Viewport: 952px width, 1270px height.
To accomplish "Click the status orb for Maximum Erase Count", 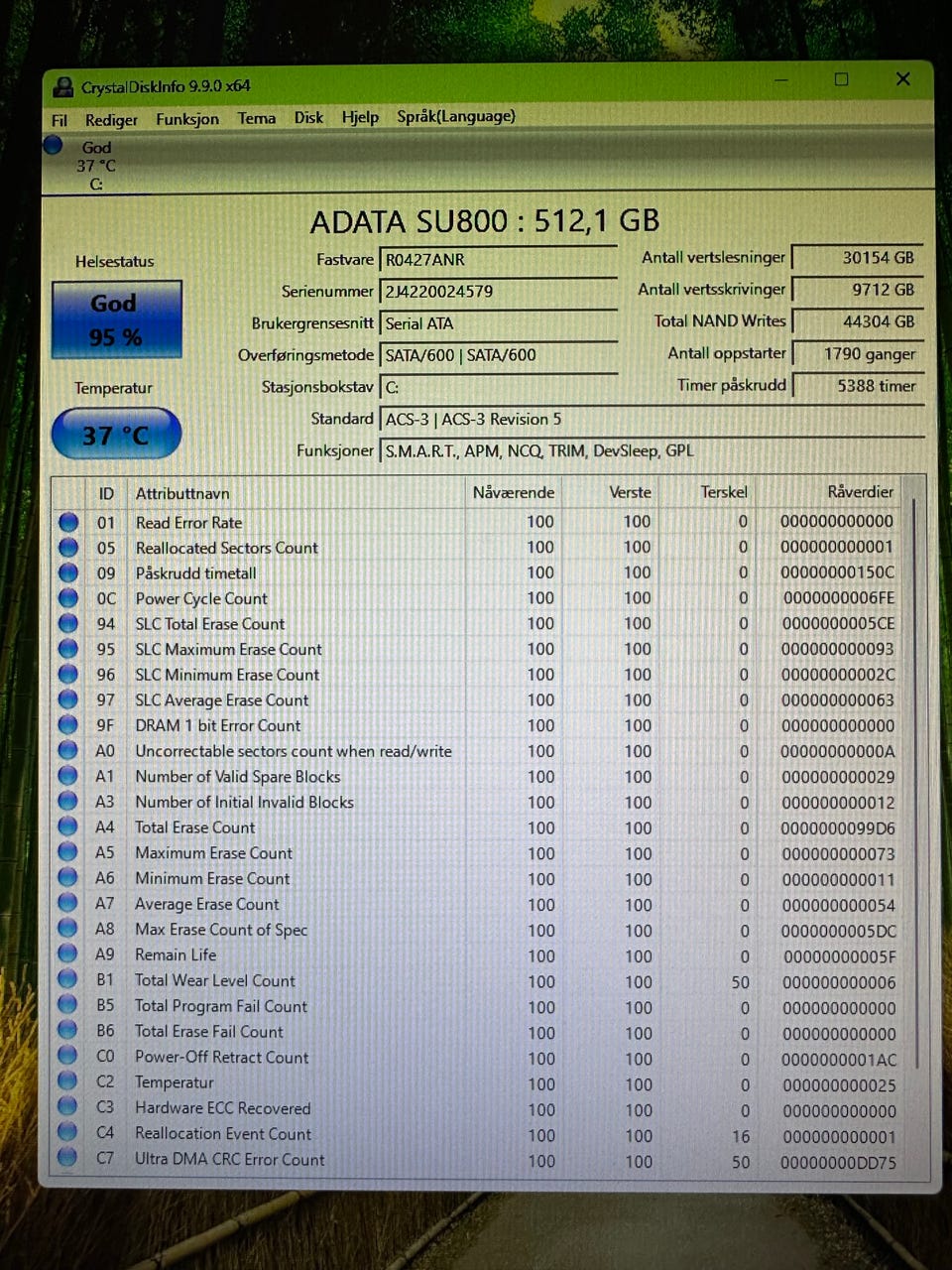I will pos(68,852).
